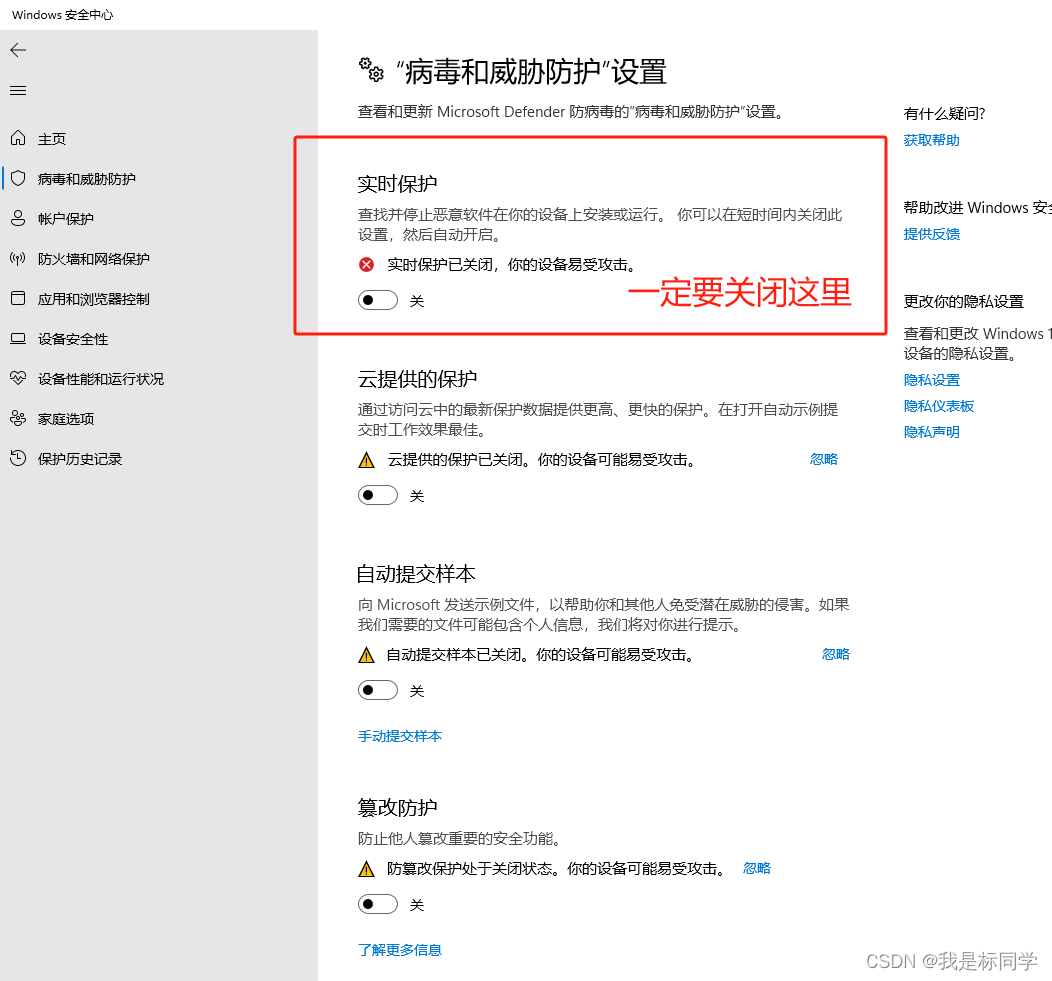Click the Firewall & network protection icon
This screenshot has height=981, width=1052.
pos(18,259)
